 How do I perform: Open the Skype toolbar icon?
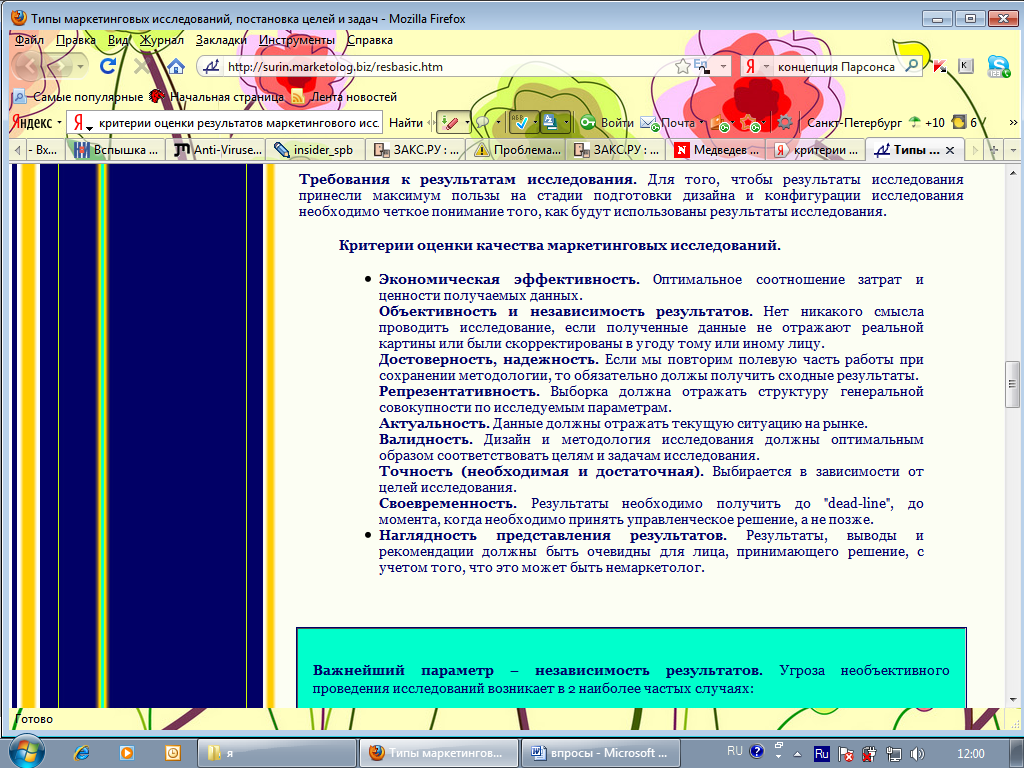click(x=998, y=66)
